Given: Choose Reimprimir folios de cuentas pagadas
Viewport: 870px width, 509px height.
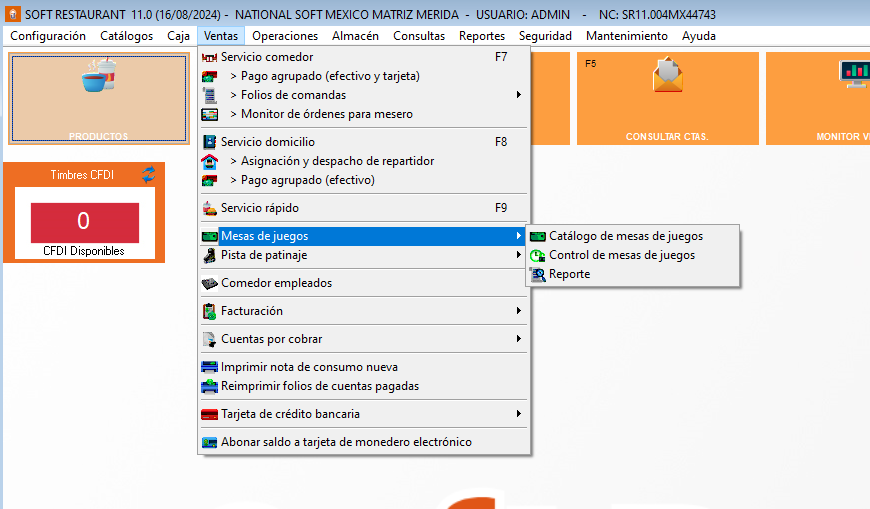Looking at the screenshot, I should click(364, 386).
